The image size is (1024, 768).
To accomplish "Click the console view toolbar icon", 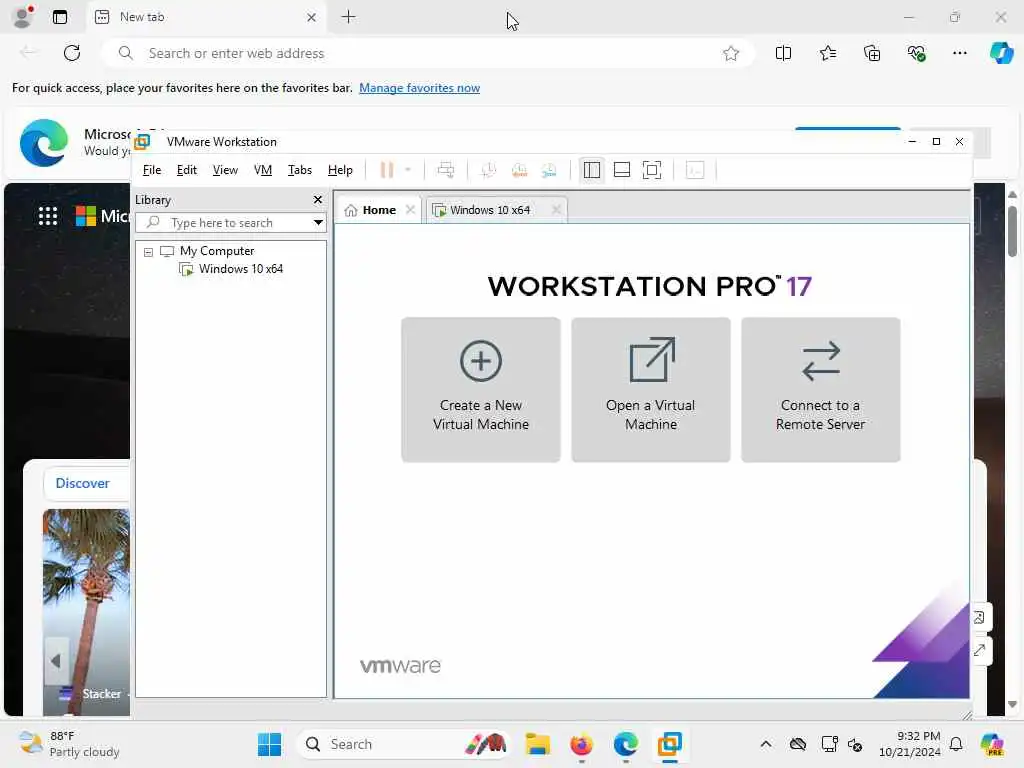I will tap(695, 170).
